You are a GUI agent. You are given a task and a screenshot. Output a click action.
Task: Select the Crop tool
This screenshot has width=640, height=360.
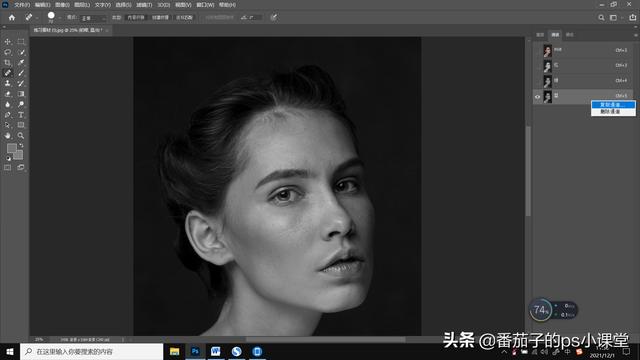click(x=7, y=62)
